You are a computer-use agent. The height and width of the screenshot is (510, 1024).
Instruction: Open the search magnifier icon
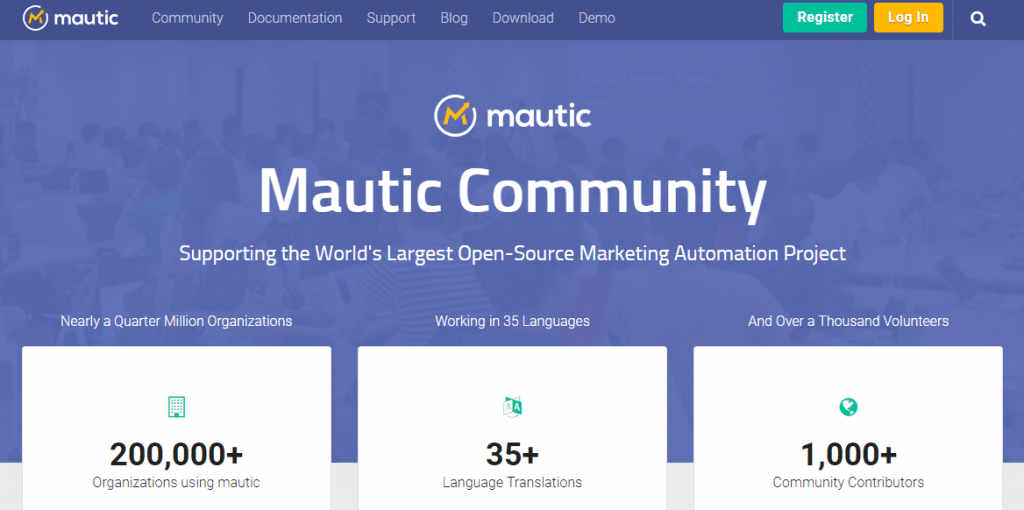[978, 19]
